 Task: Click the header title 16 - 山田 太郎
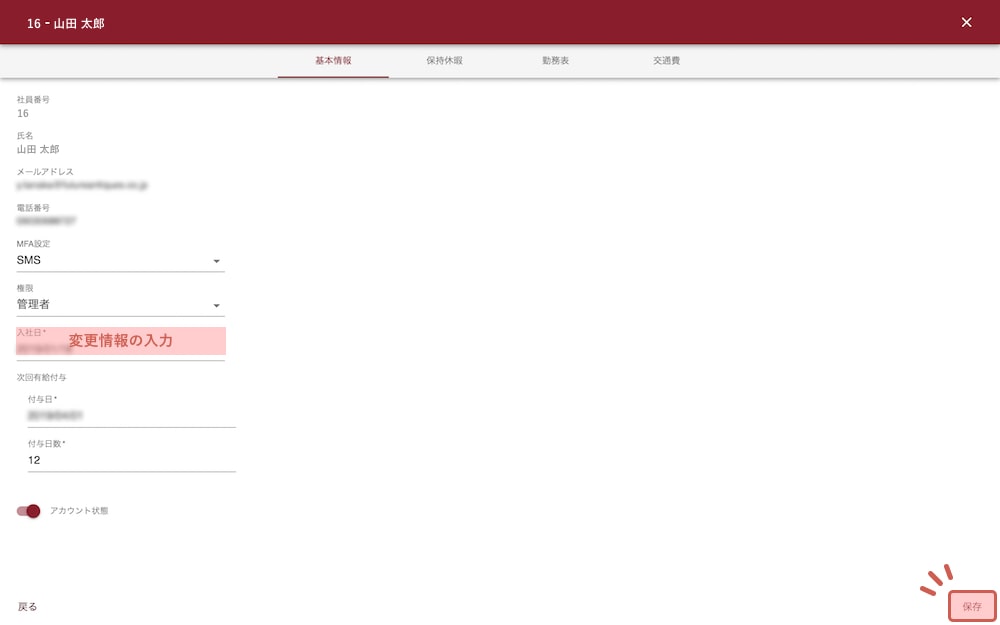tap(65, 23)
